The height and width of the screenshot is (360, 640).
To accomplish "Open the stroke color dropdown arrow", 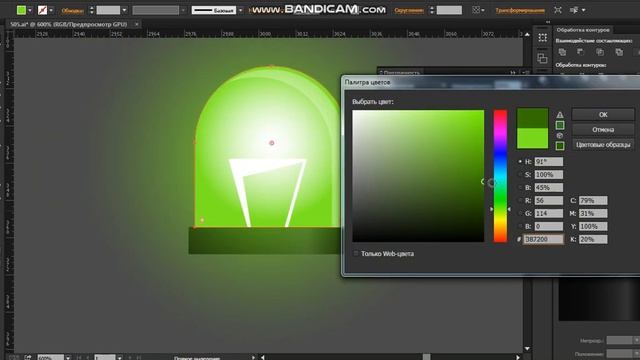I will point(51,10).
